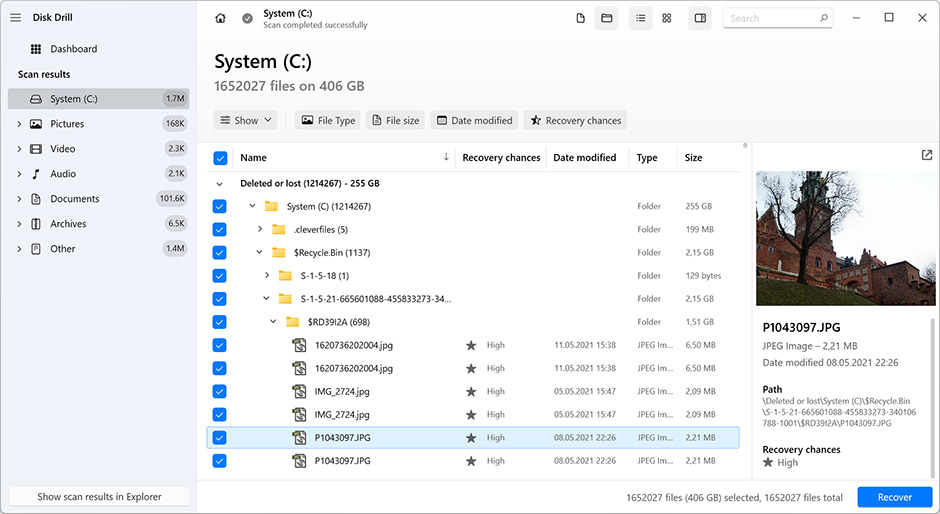Switch to folder view icon
This screenshot has height=514, width=940.
[606, 18]
